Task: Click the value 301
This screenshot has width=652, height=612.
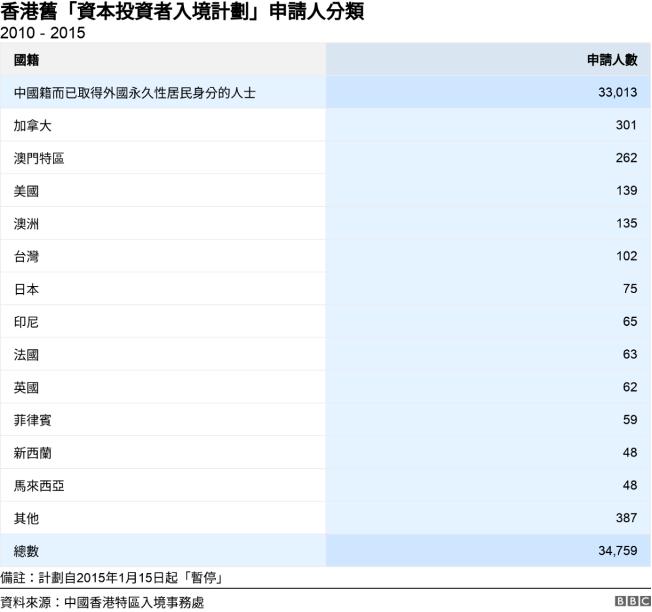Action: [626, 125]
